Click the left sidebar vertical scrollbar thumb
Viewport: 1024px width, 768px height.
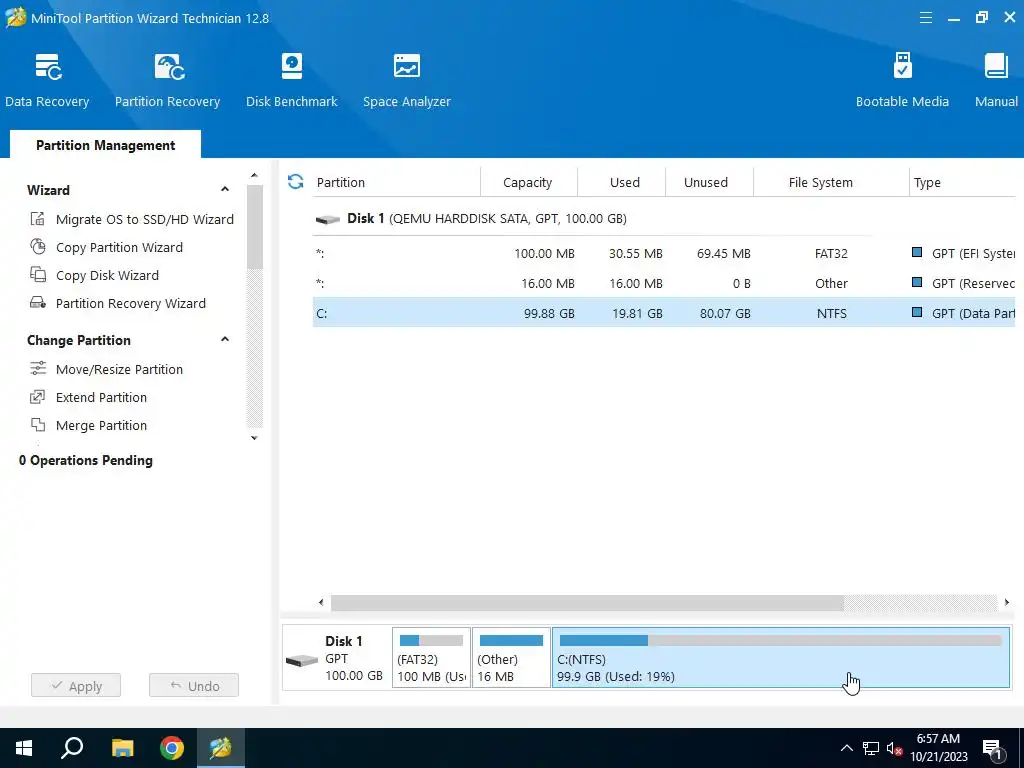point(255,227)
